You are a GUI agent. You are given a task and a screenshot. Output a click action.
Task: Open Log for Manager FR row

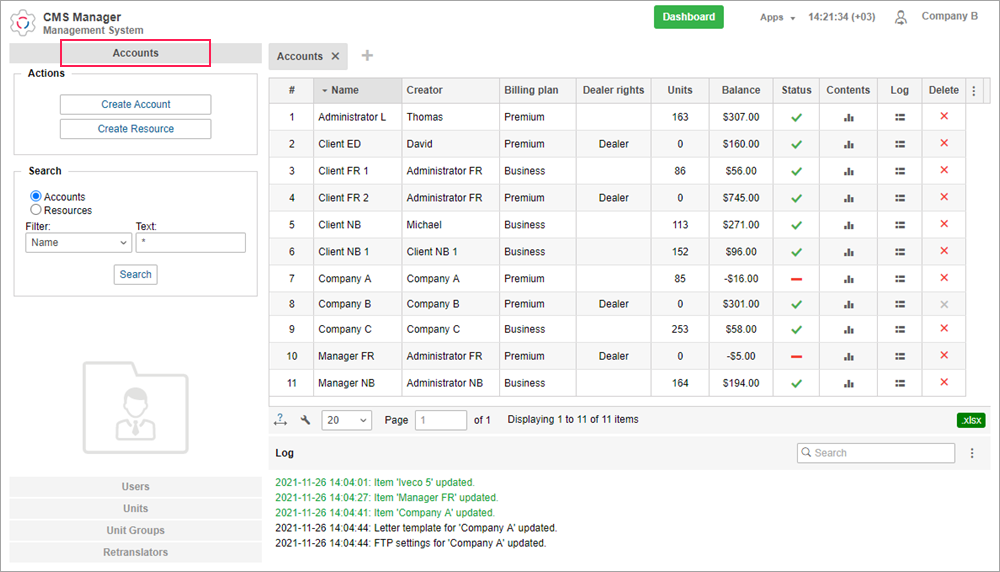click(x=899, y=356)
